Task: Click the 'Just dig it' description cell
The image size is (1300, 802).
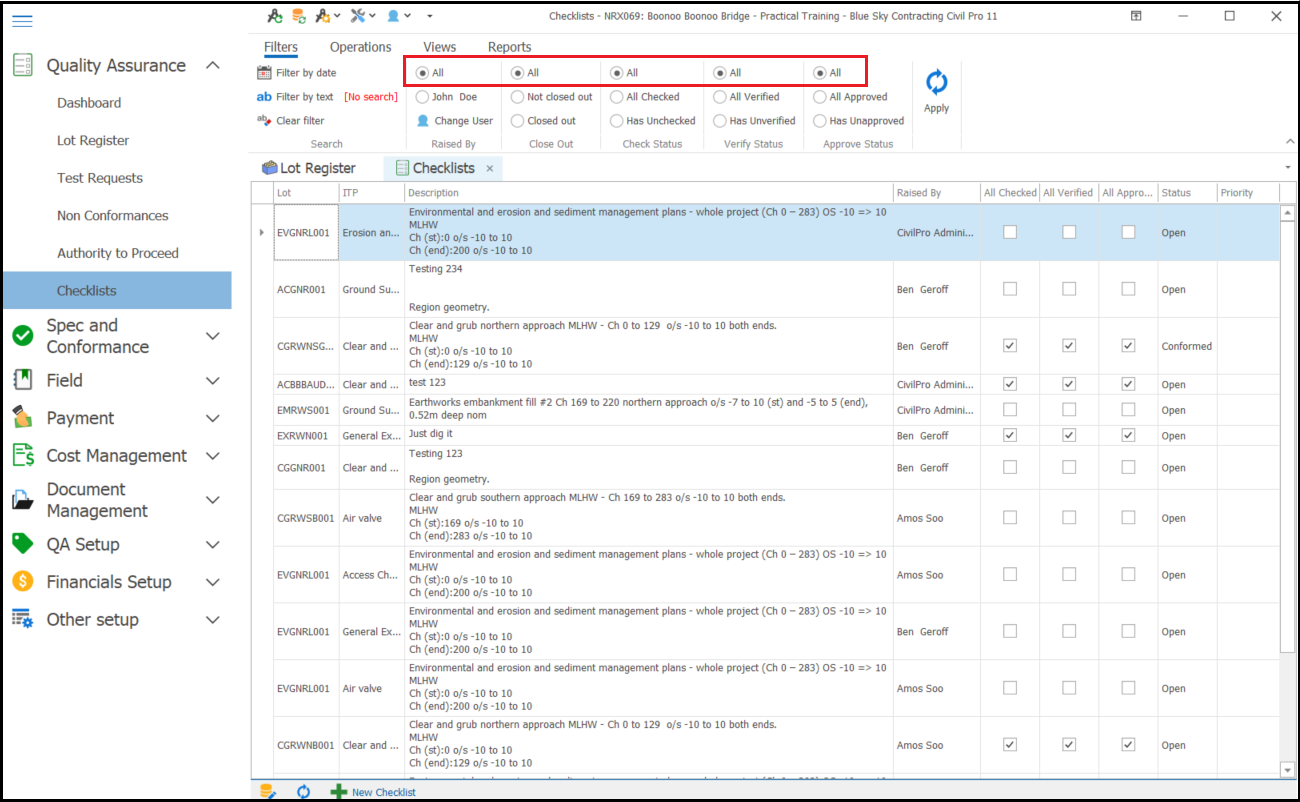Action: point(649,435)
